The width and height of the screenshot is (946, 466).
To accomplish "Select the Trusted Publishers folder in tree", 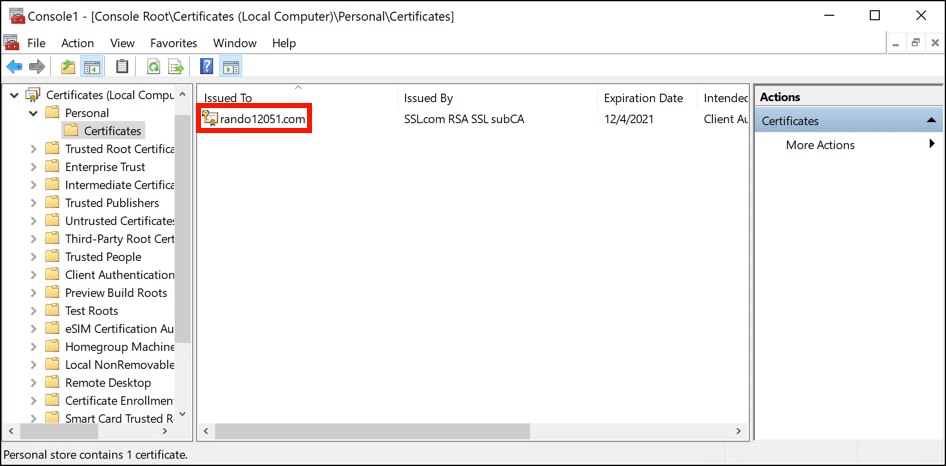I will click(x=111, y=203).
